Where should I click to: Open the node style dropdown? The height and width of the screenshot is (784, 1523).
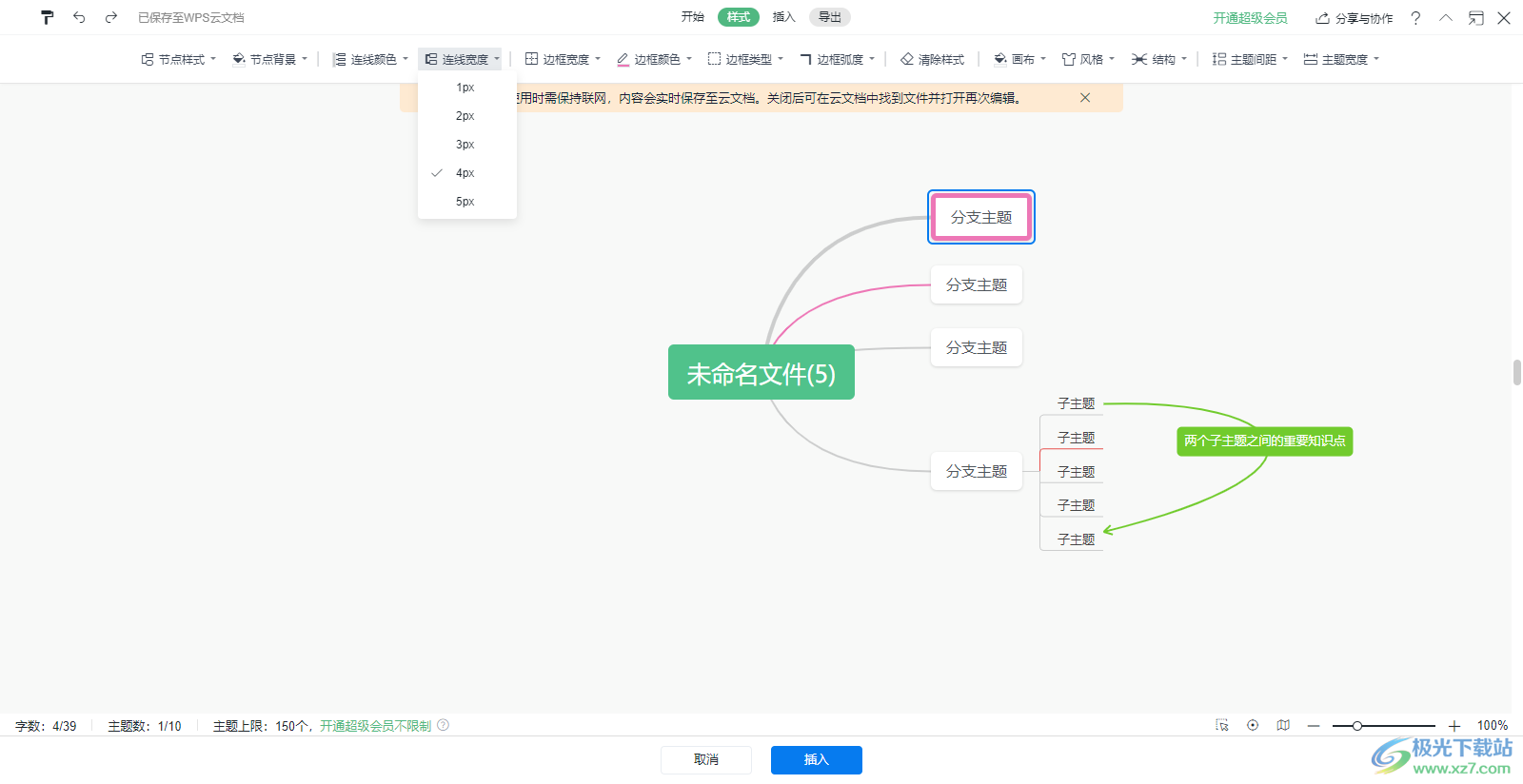179,59
